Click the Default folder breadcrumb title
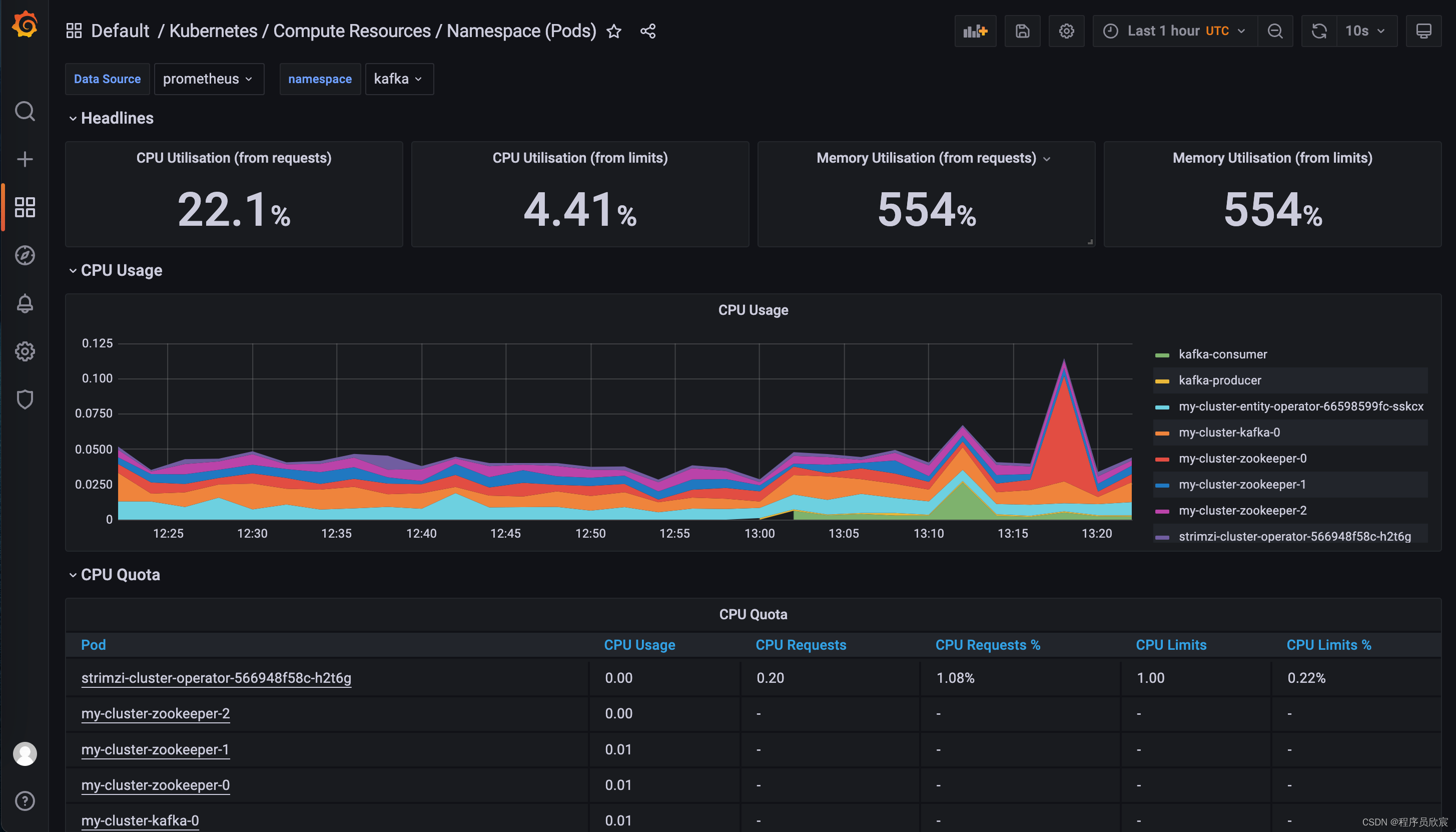 point(120,31)
